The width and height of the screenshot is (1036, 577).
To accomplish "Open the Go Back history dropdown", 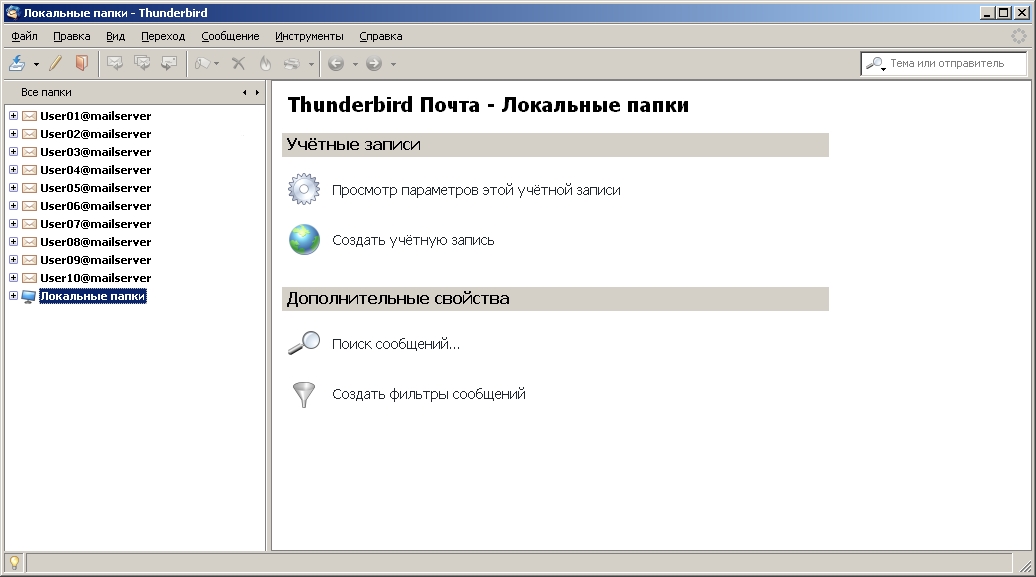I will [355, 64].
